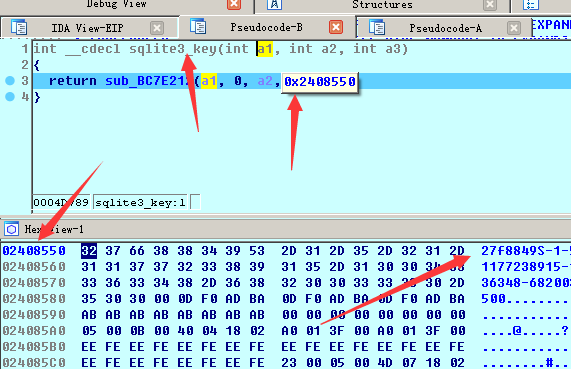Viewport: 571px width, 369px height.
Task: Close the Pseudocode-A tab
Action: coord(513,28)
